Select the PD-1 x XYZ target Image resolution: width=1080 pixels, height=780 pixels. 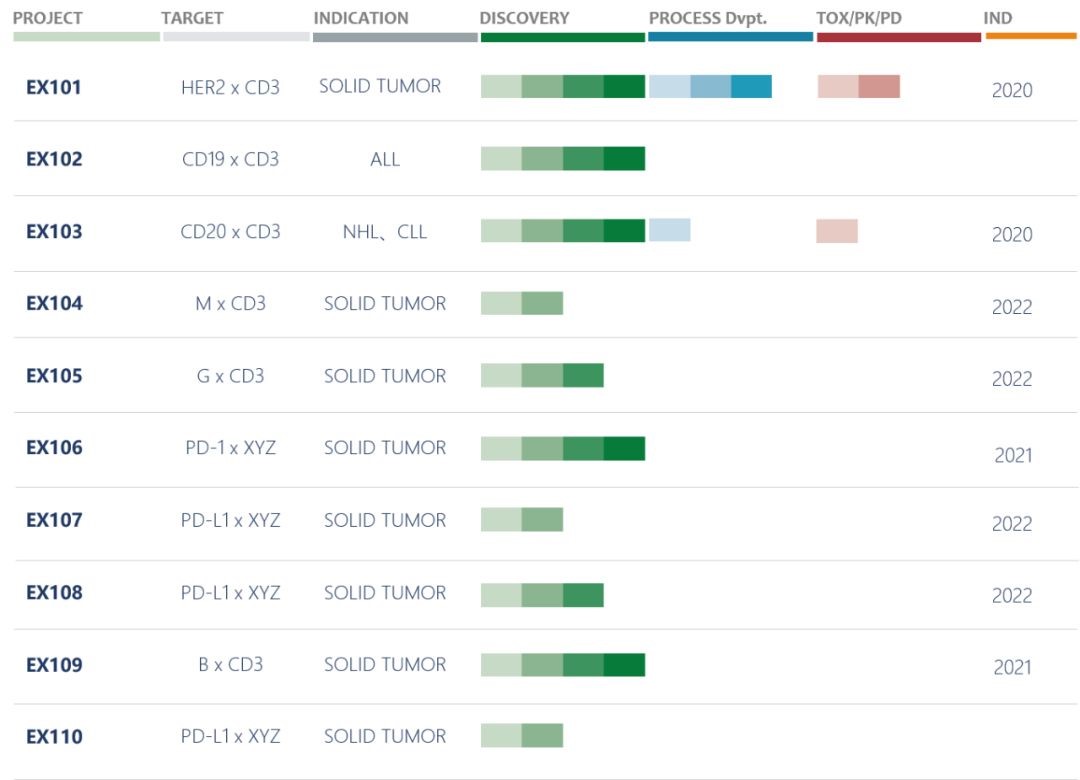230,448
